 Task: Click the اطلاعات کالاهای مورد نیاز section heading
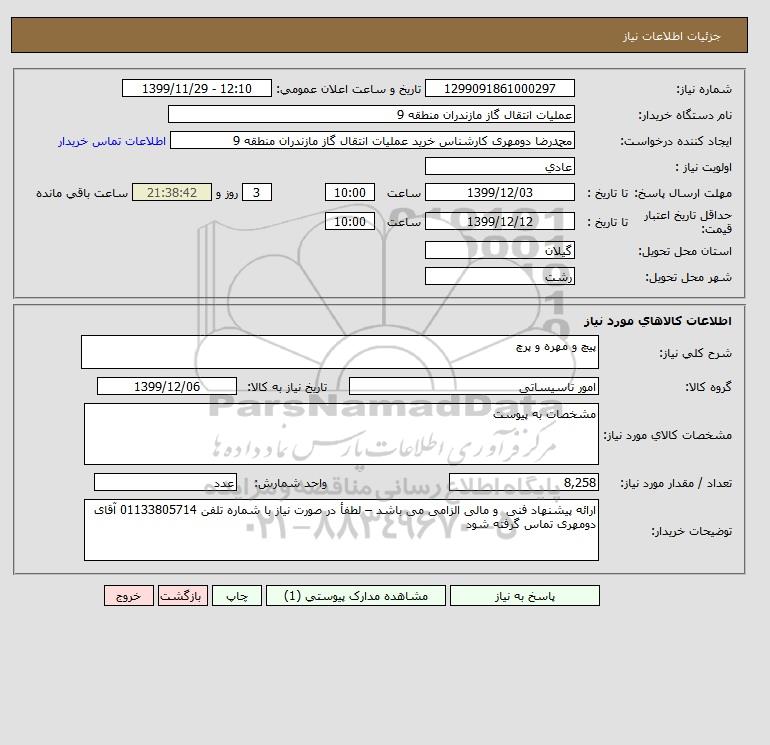658,321
